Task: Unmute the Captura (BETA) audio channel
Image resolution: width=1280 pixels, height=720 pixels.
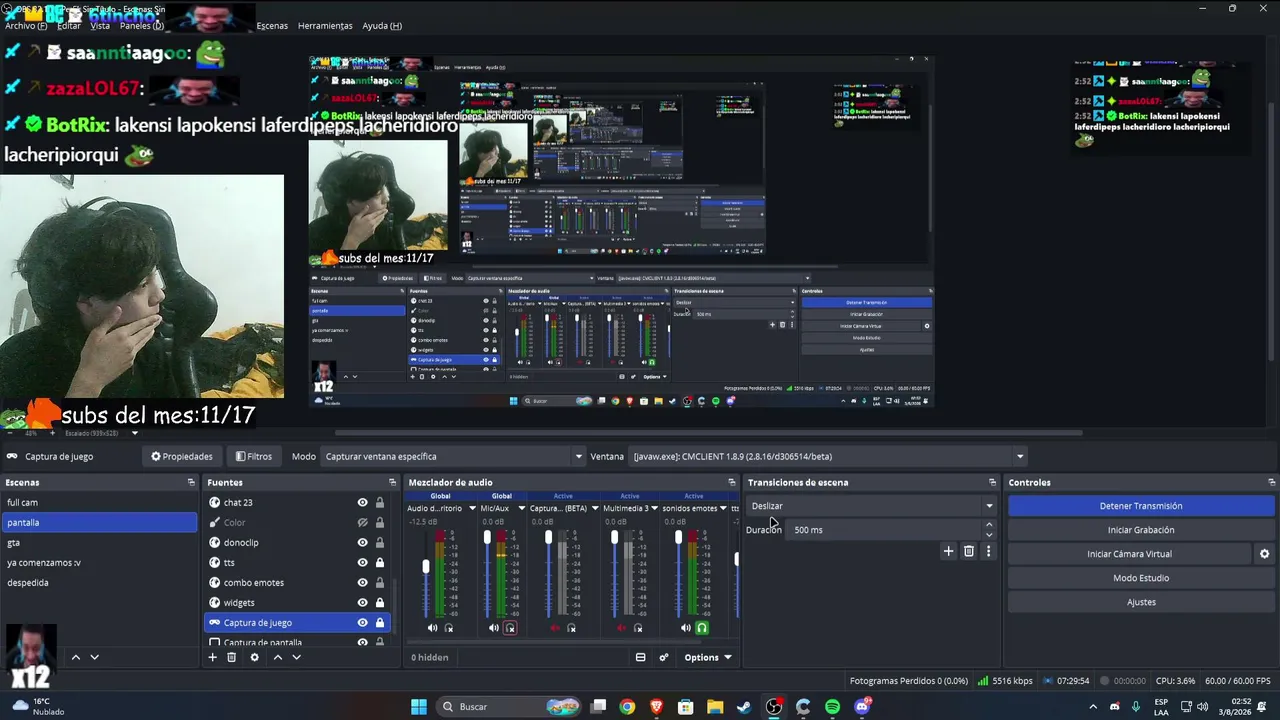Action: pos(555,628)
